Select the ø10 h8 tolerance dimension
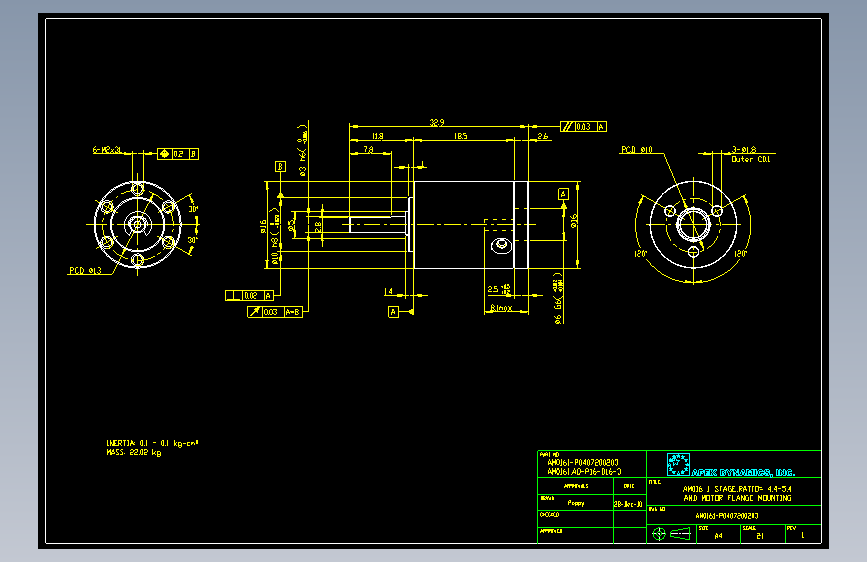 pyautogui.click(x=276, y=236)
